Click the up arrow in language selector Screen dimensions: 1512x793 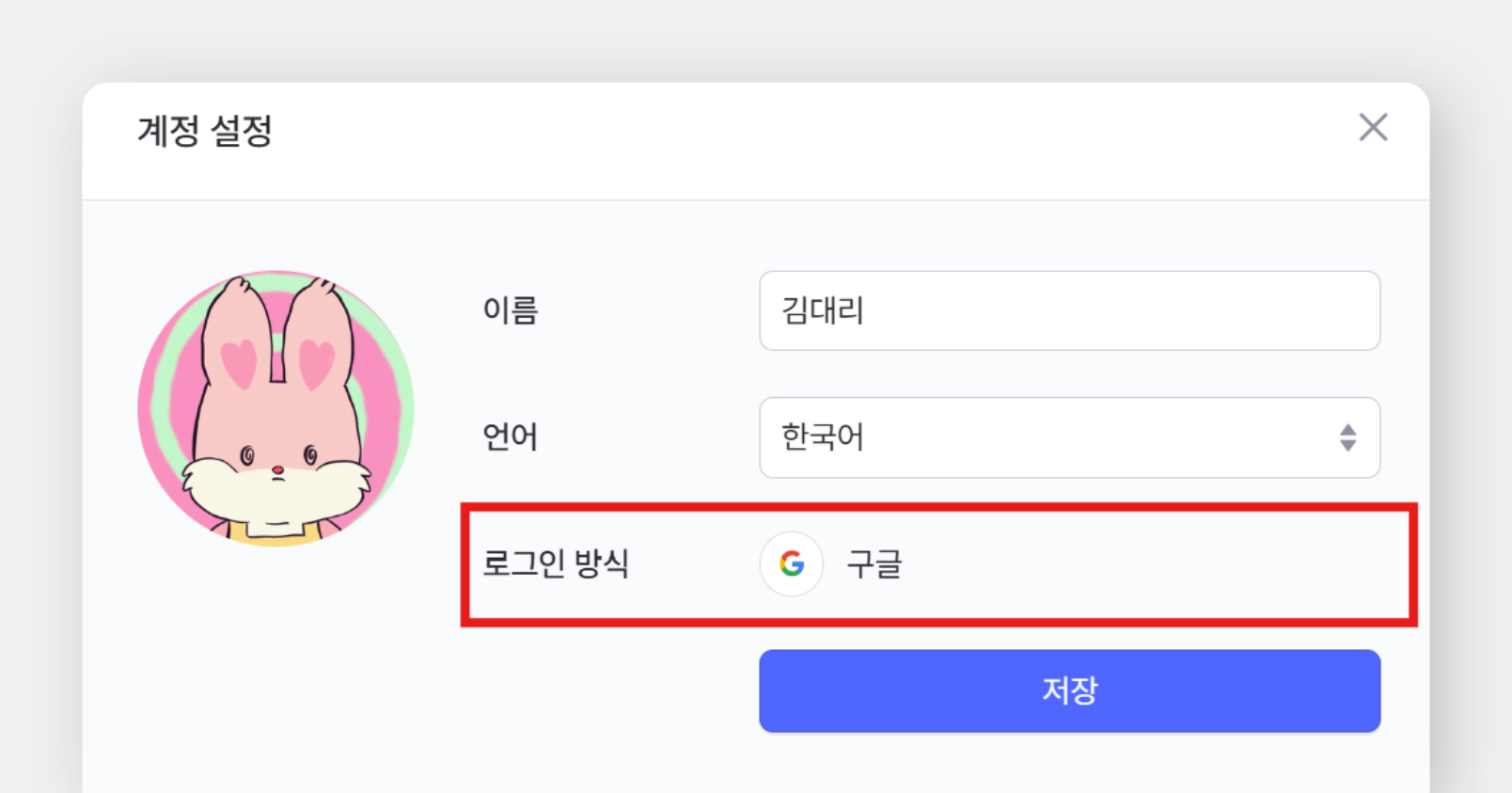coord(1348,429)
